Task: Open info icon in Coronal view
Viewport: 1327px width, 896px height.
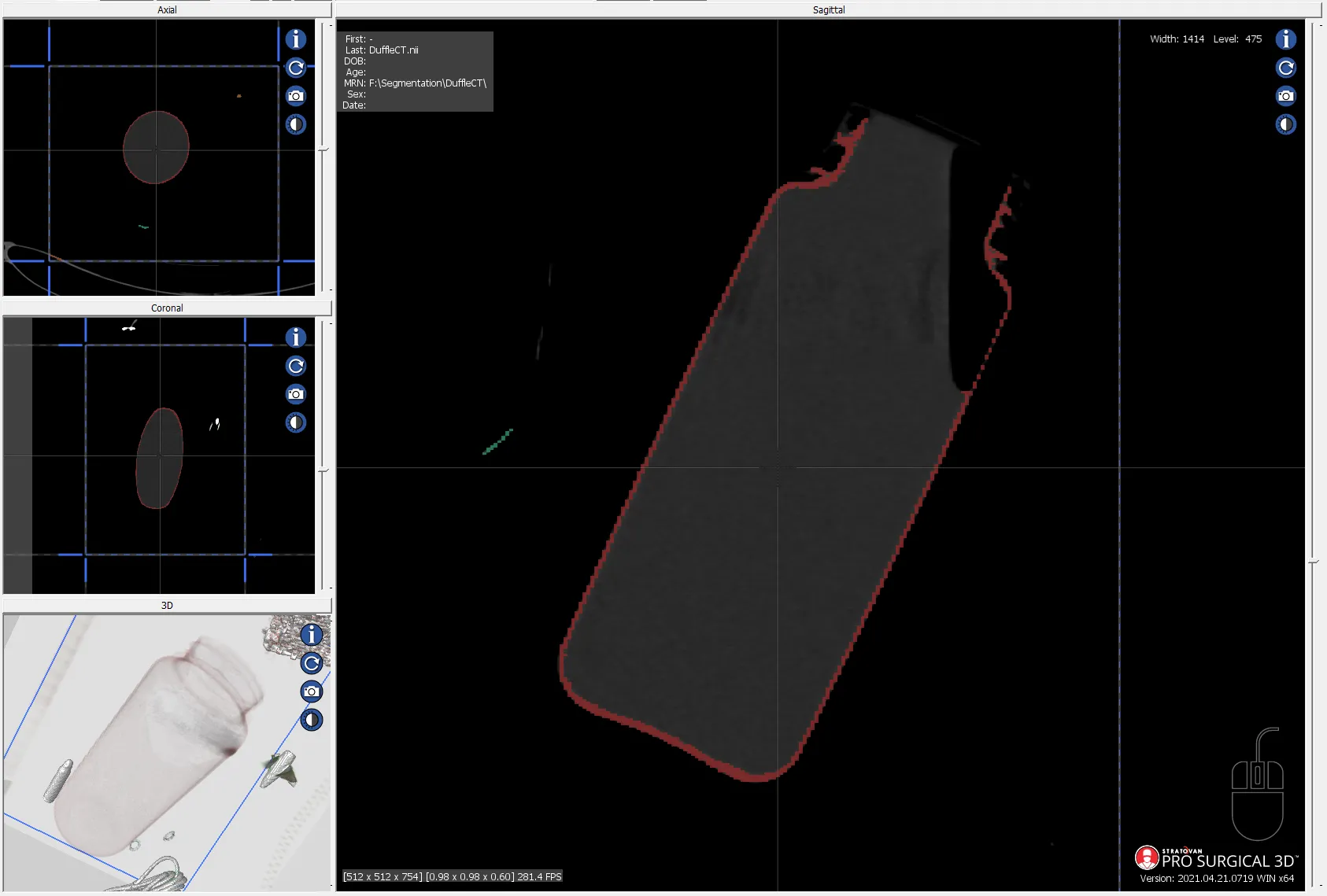Action: click(296, 337)
